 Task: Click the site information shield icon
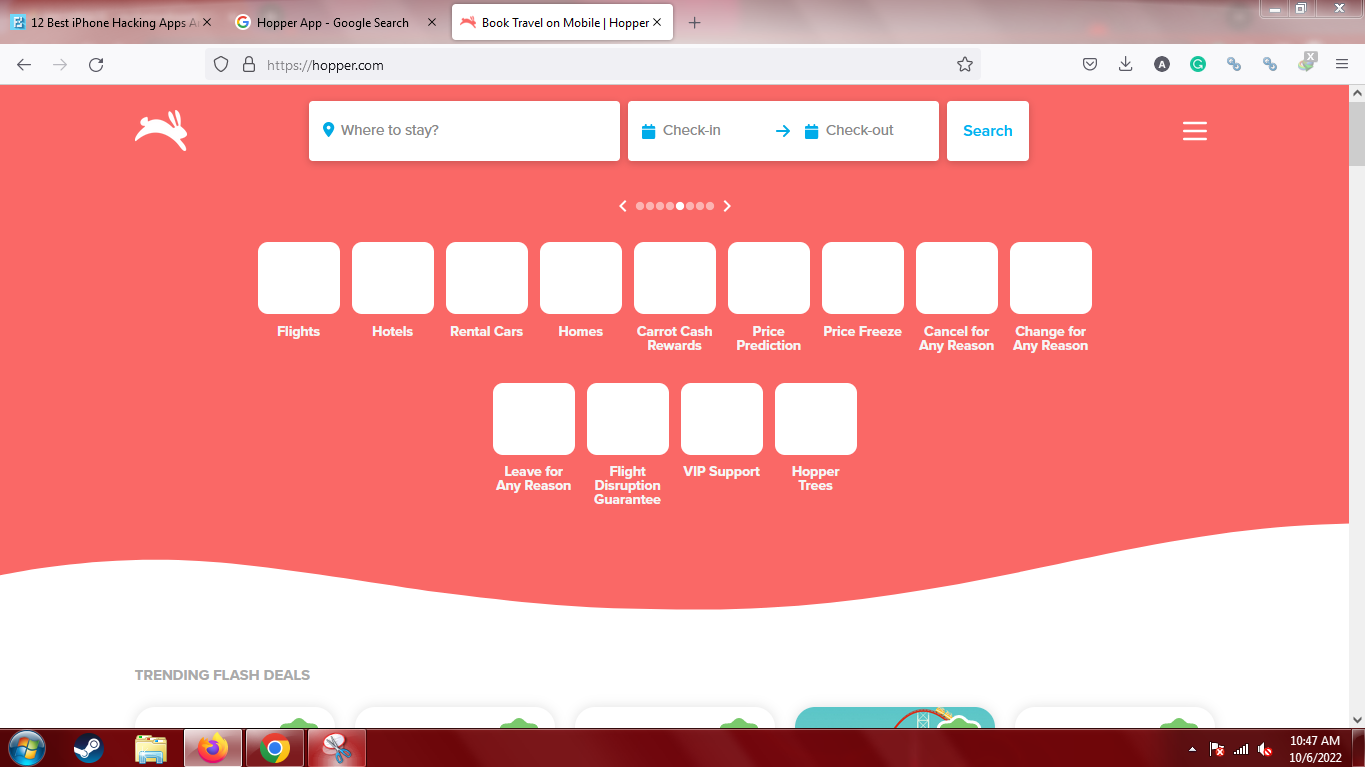(222, 64)
